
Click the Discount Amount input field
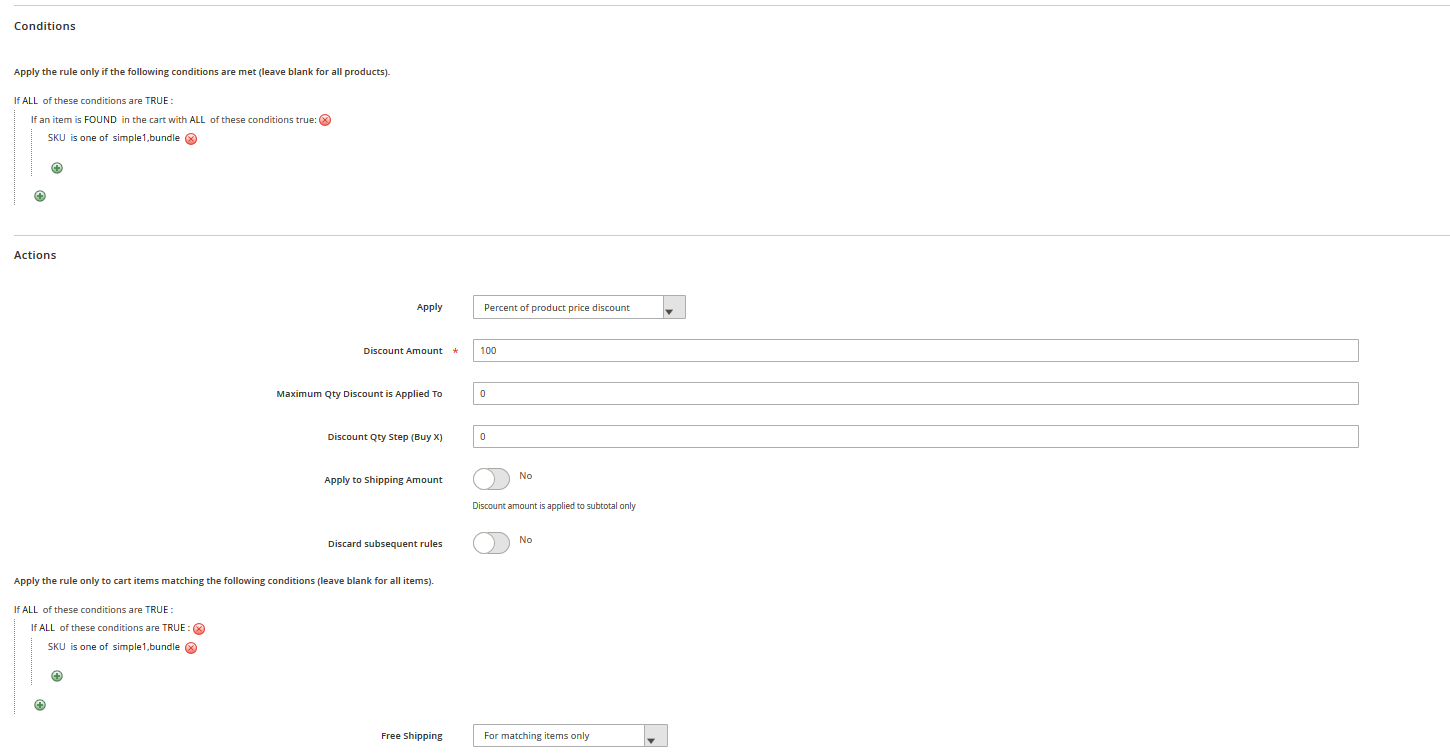[915, 350]
